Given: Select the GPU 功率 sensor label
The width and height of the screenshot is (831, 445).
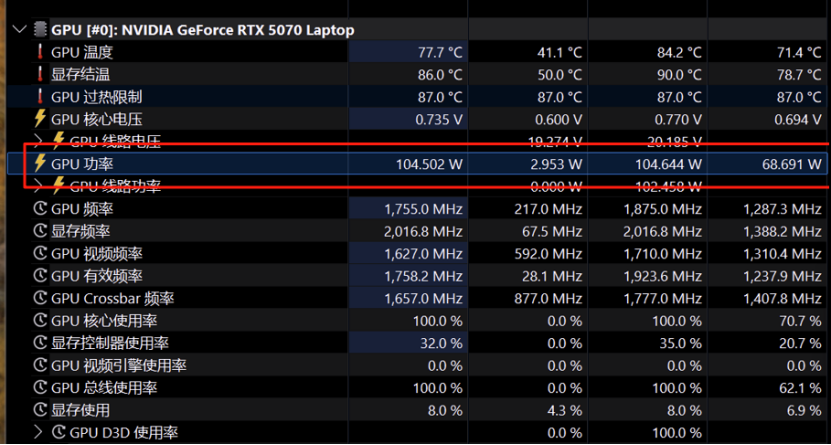Looking at the screenshot, I should click(x=82, y=164).
